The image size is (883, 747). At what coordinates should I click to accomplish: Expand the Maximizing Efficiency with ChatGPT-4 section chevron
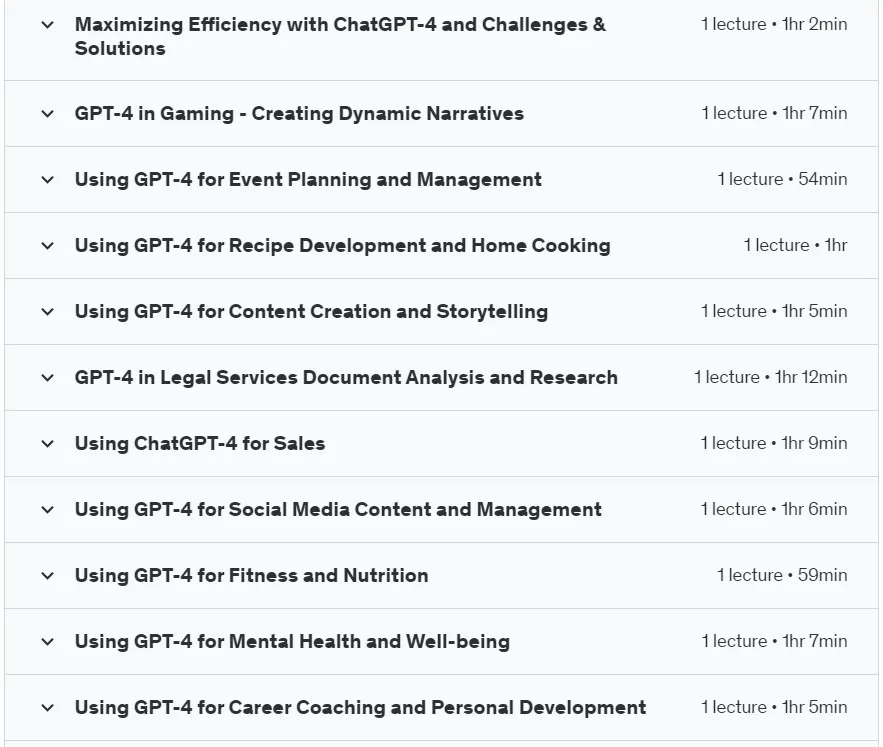point(48,25)
